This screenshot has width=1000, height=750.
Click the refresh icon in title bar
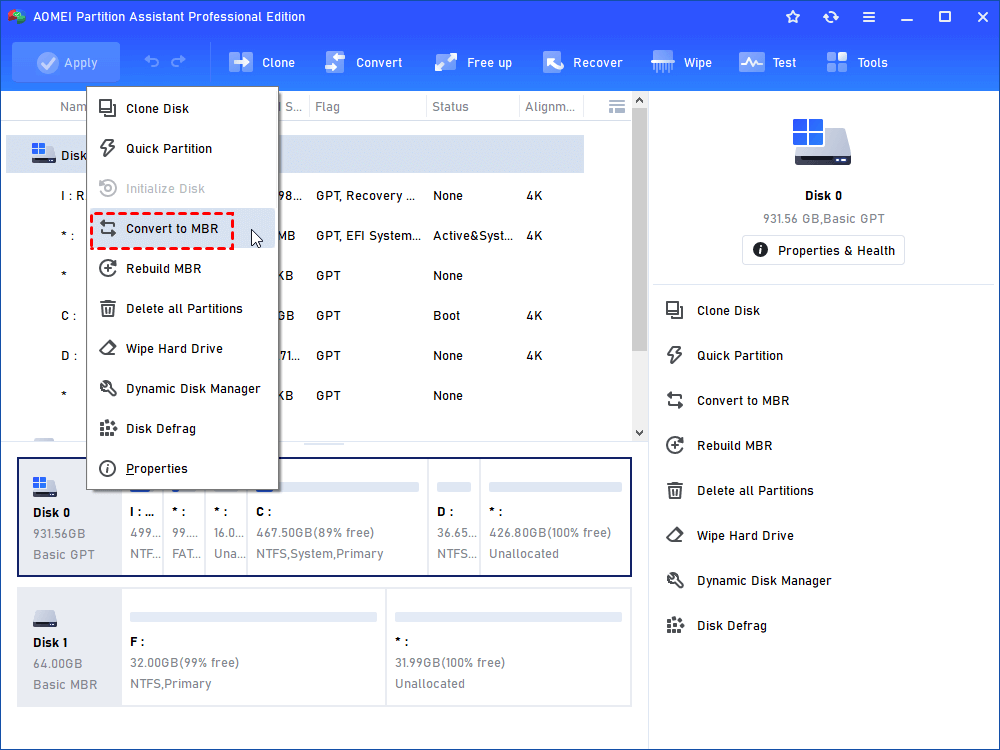coord(831,17)
